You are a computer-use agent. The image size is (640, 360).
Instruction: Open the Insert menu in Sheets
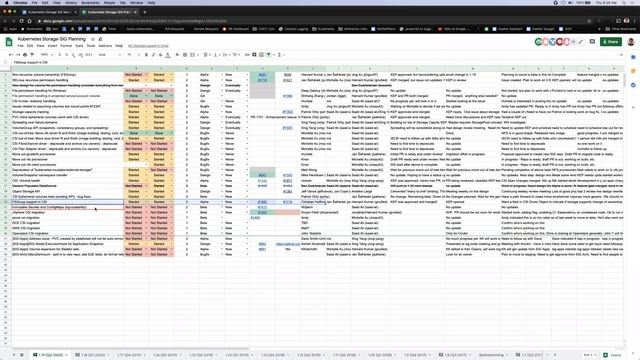(x=52, y=46)
